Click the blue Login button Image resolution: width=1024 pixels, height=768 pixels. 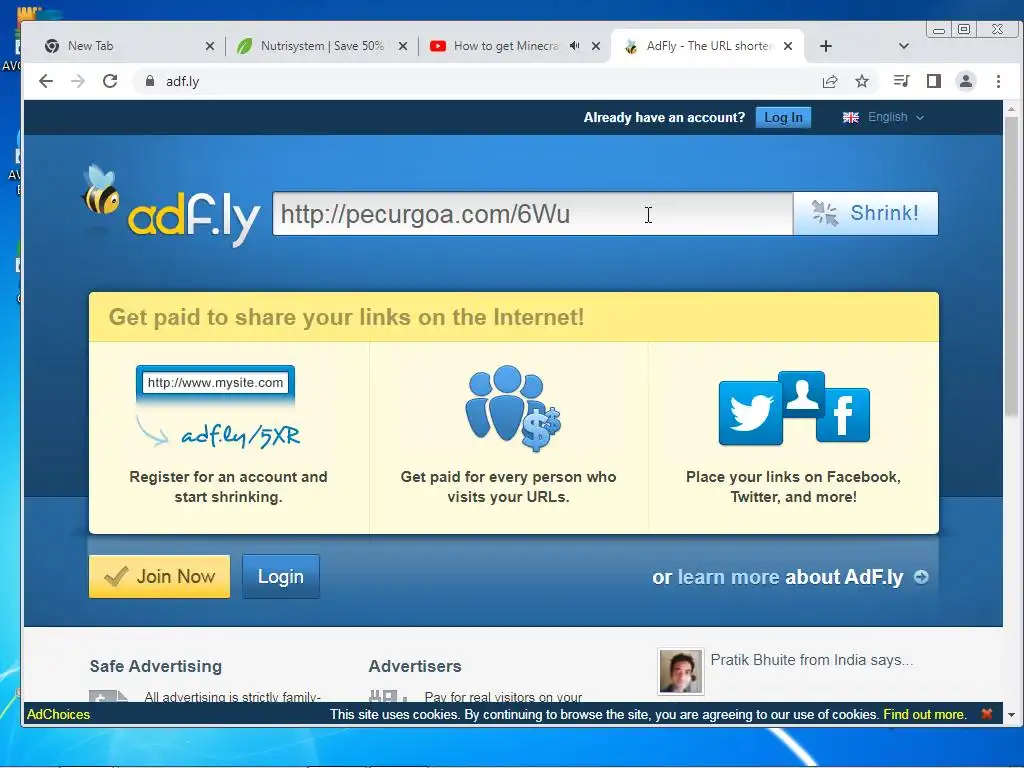pyautogui.click(x=281, y=577)
